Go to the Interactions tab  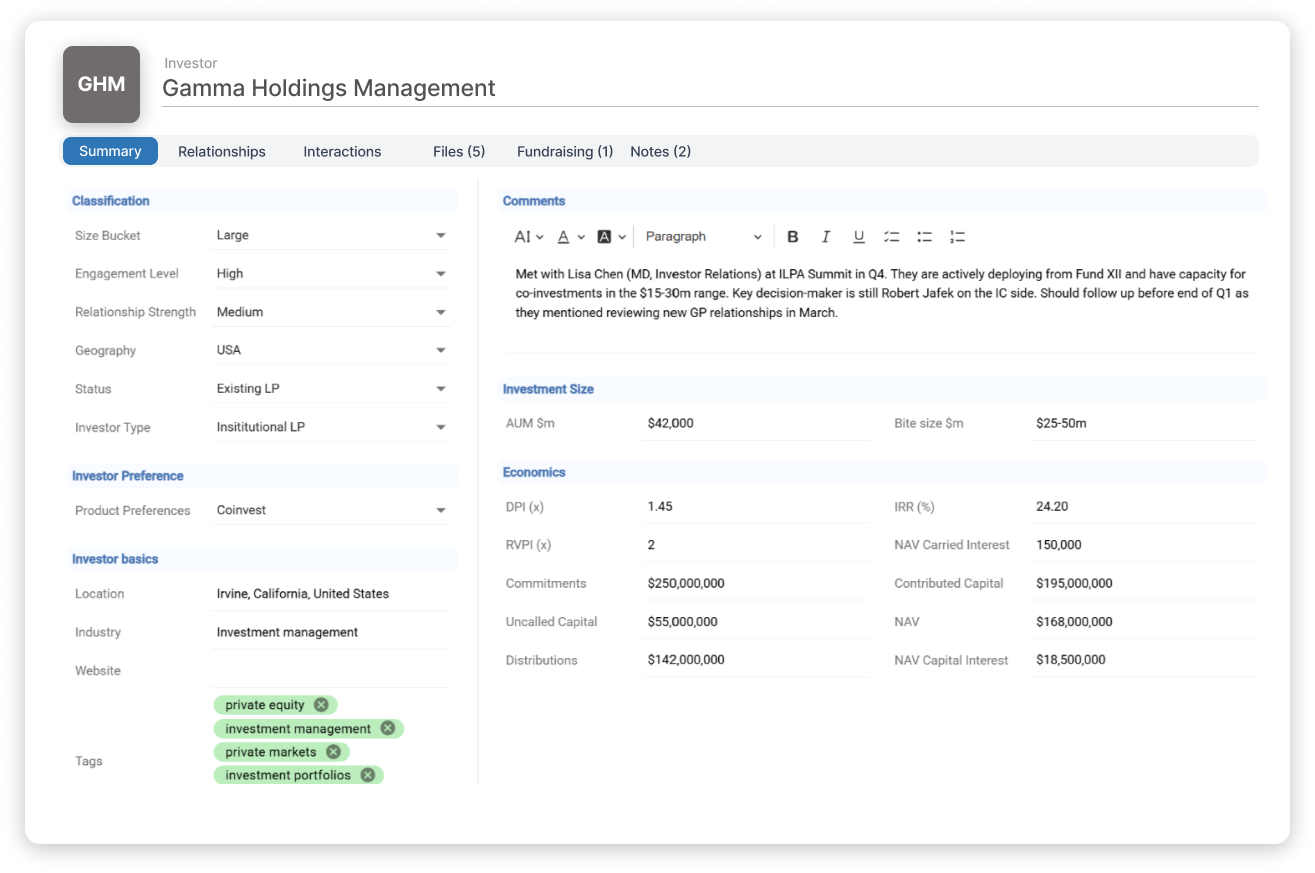pos(342,152)
